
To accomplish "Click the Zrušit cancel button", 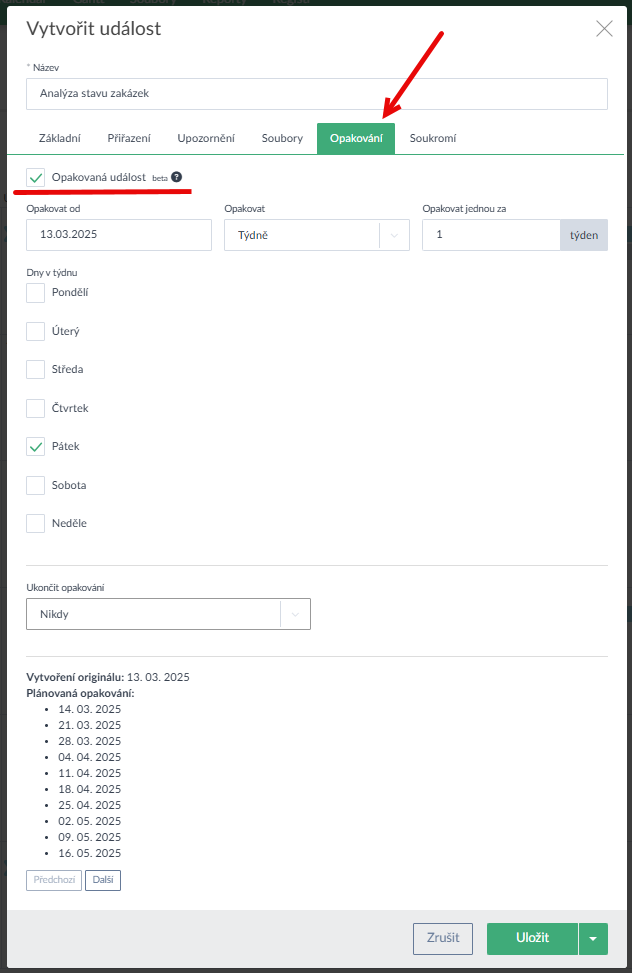I will point(442,938).
